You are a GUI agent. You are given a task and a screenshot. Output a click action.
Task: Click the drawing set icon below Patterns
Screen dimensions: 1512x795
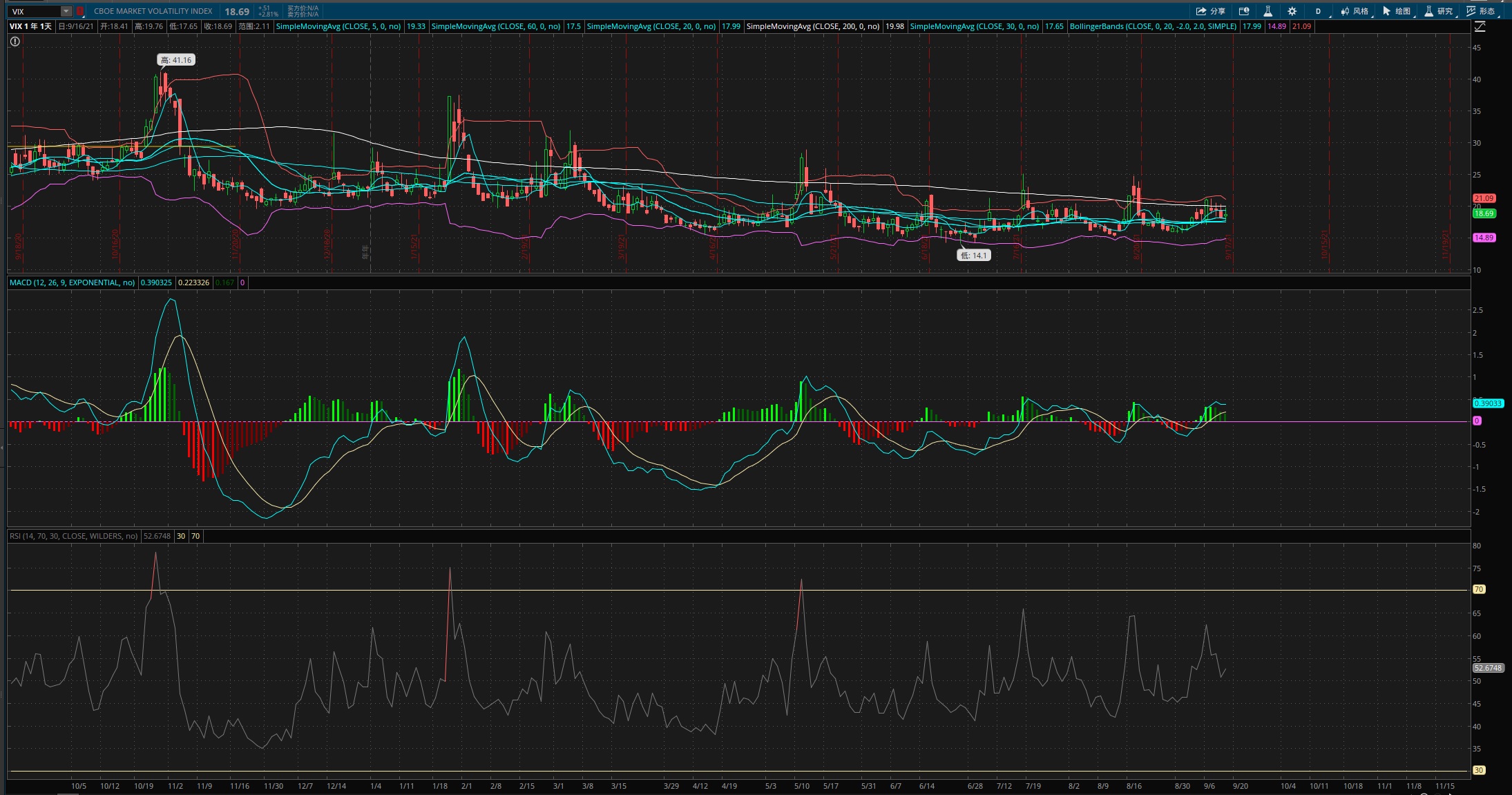[x=1480, y=27]
